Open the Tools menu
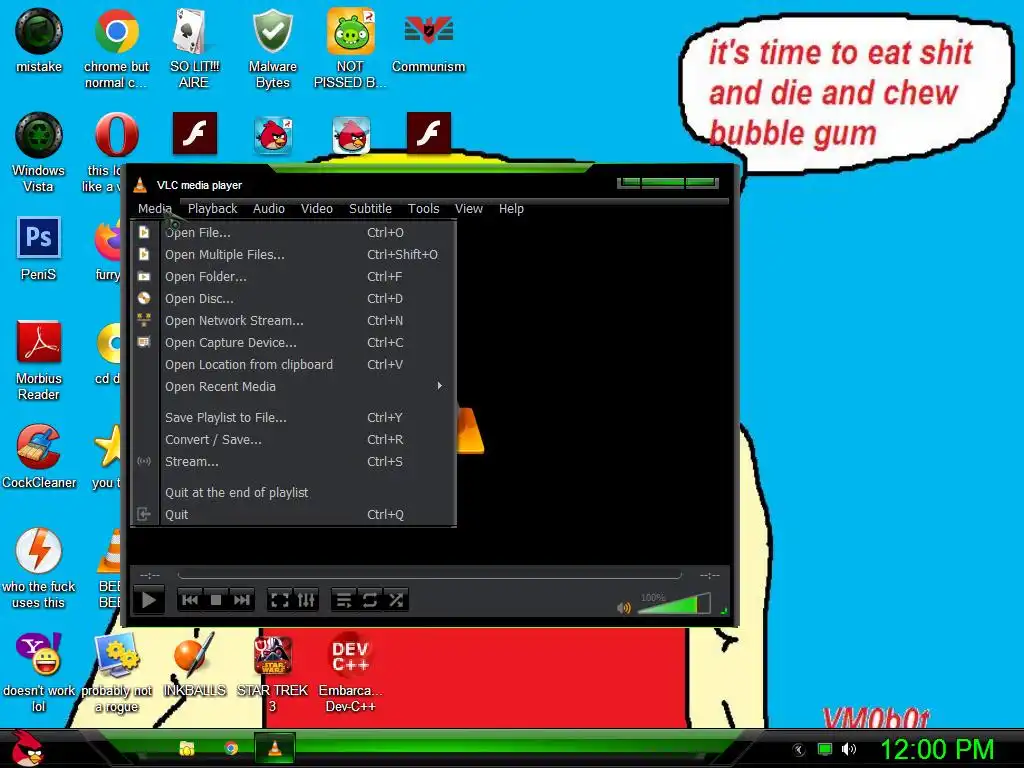This screenshot has width=1024, height=768. pyautogui.click(x=423, y=208)
